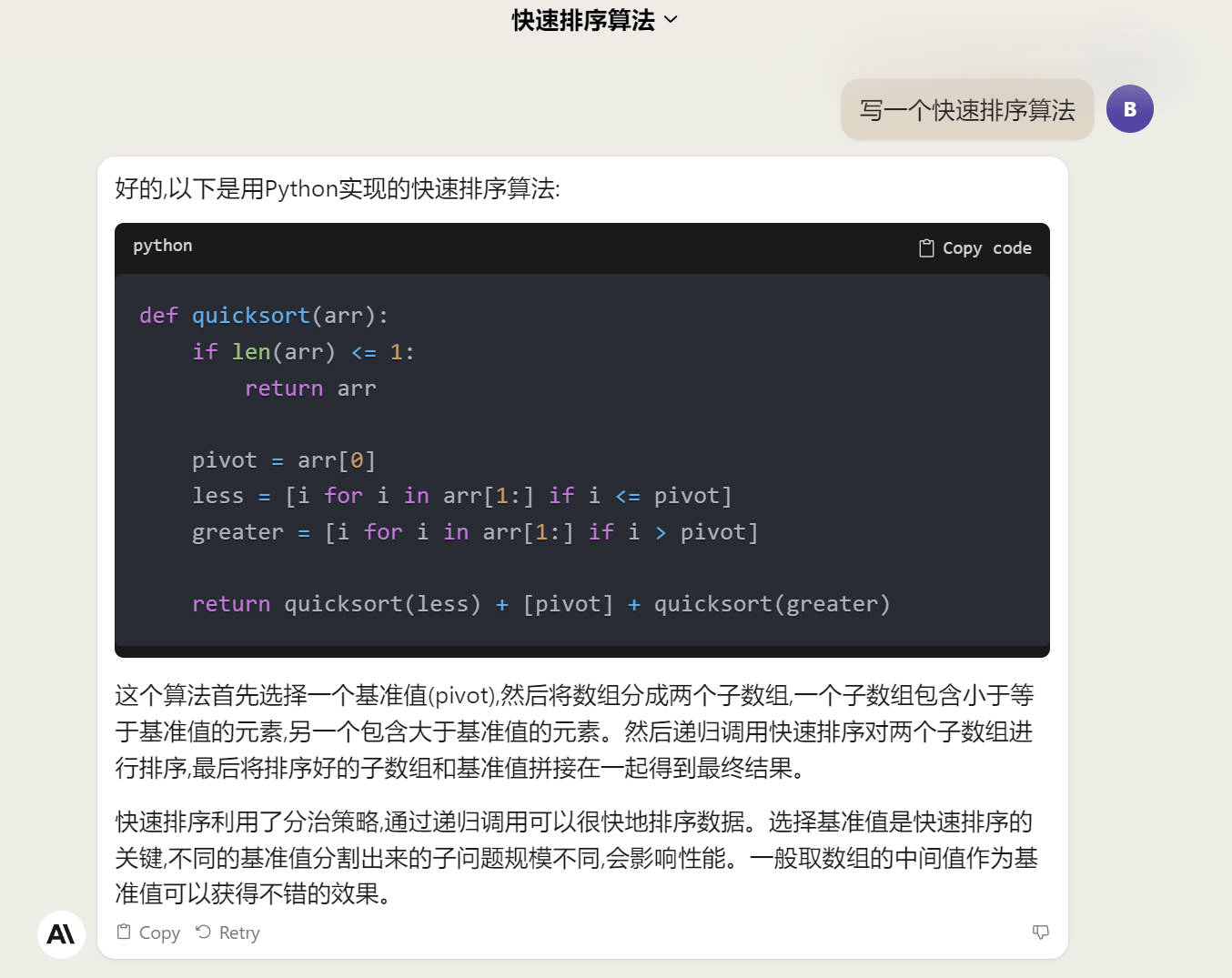Open the 快速排序算法 conversation title dropdown
Image resolution: width=1232 pixels, height=978 pixels.
[595, 20]
